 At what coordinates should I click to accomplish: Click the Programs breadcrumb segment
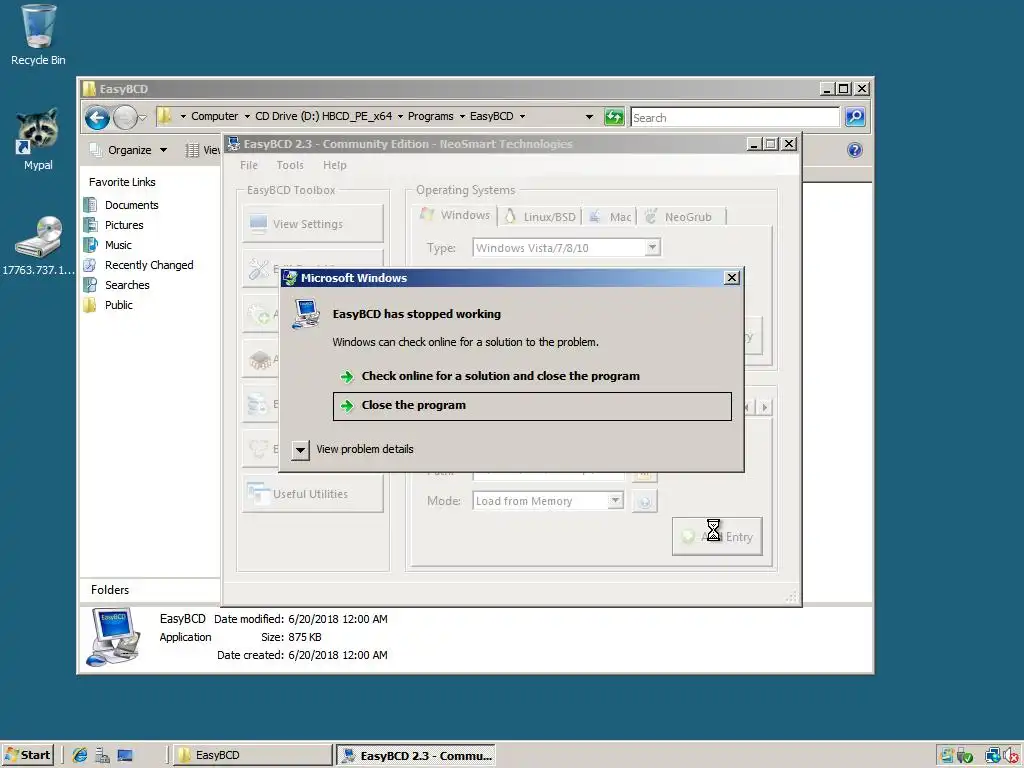[430, 116]
